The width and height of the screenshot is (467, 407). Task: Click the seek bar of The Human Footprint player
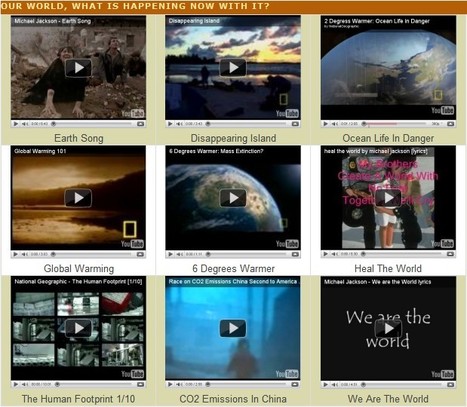point(94,384)
